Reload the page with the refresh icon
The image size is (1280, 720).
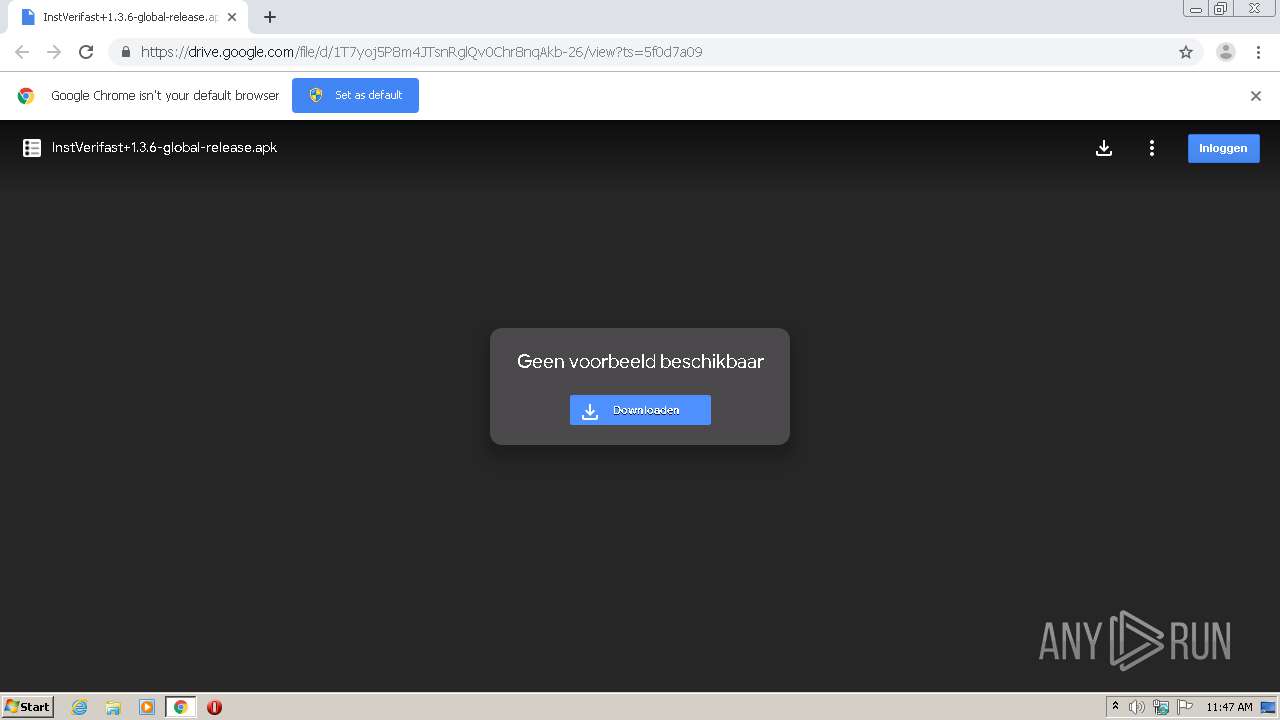(86, 52)
